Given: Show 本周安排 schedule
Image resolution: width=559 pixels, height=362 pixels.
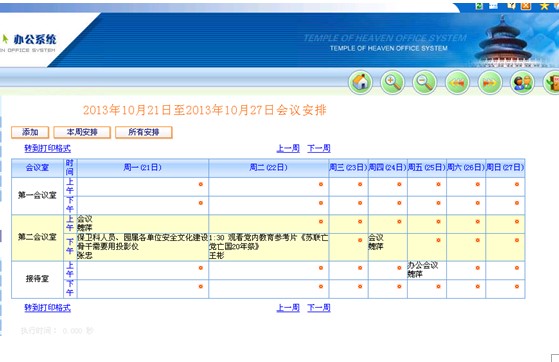Looking at the screenshot, I should pos(82,132).
